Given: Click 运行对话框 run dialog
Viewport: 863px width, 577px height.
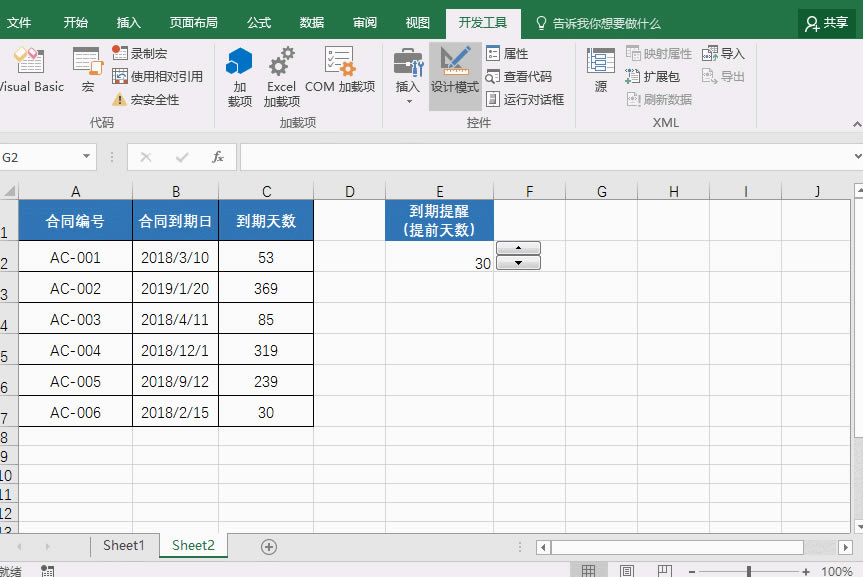Looking at the screenshot, I should (x=526, y=100).
